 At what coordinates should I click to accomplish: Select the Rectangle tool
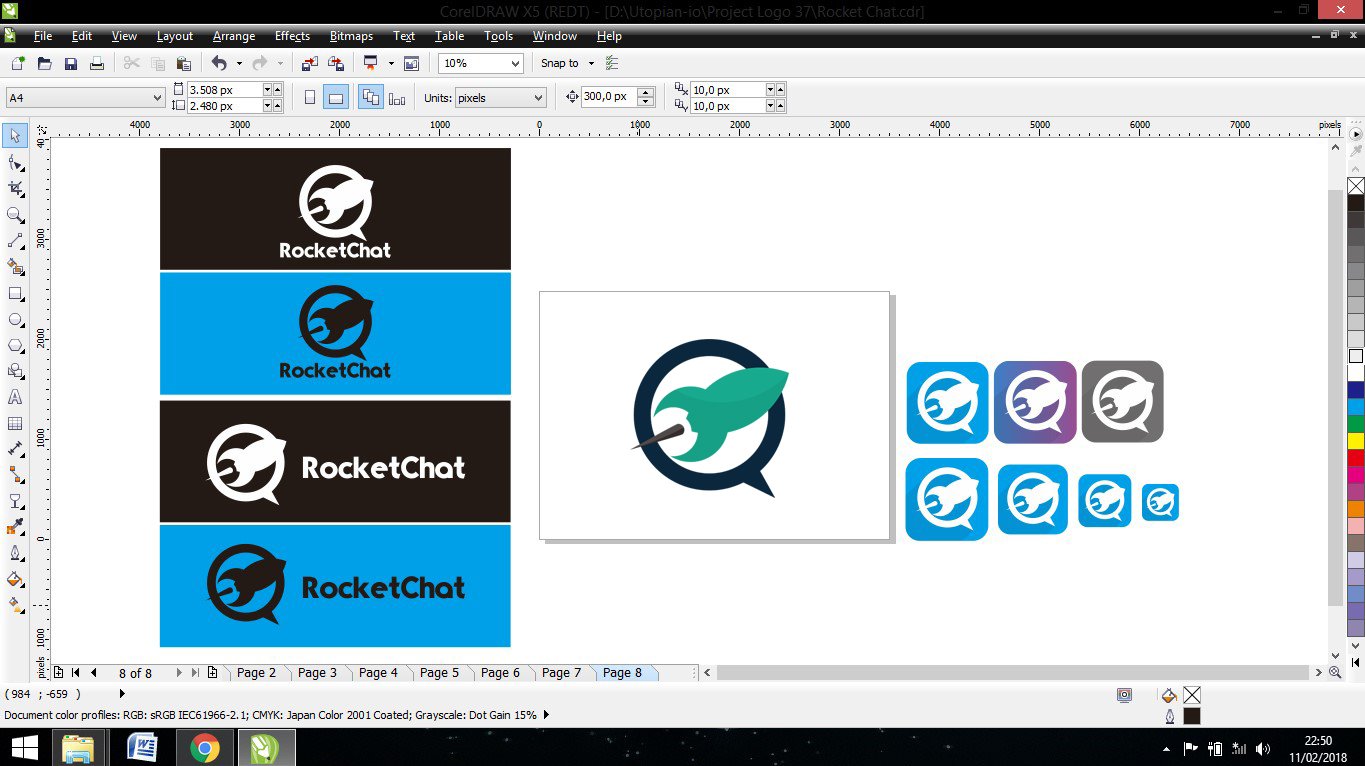point(15,293)
